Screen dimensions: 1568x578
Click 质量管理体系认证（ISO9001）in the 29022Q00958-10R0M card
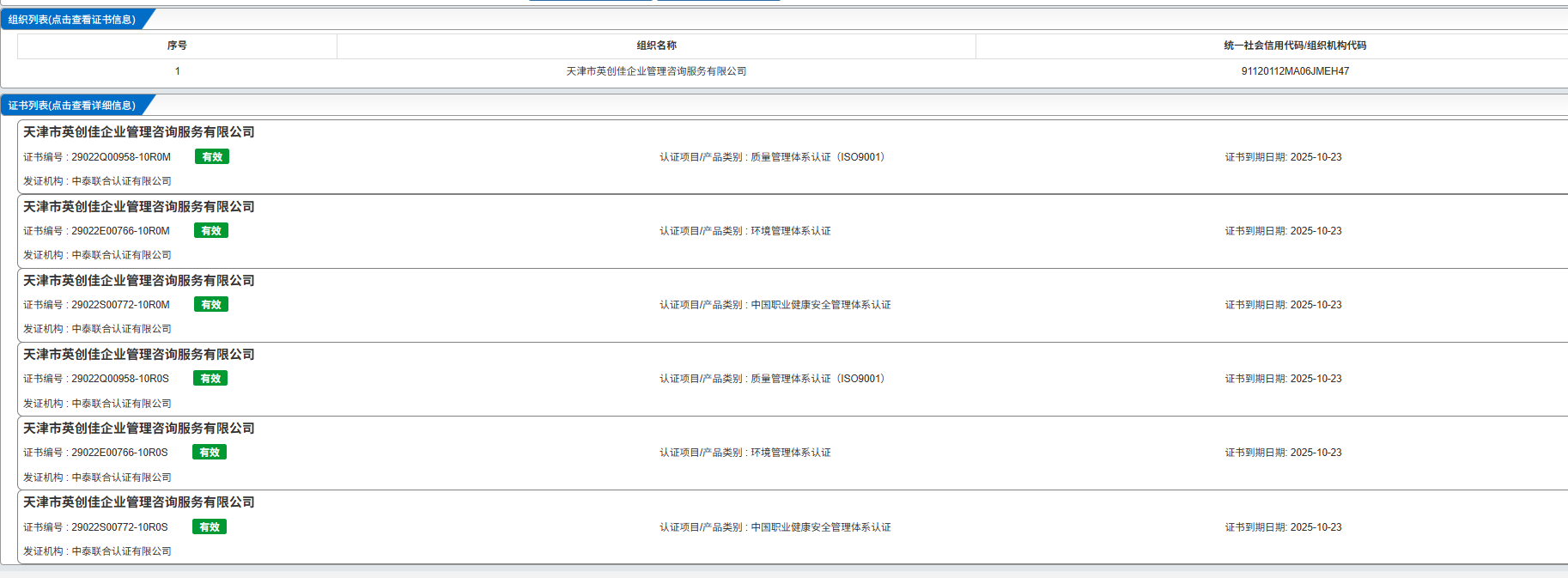click(x=818, y=157)
